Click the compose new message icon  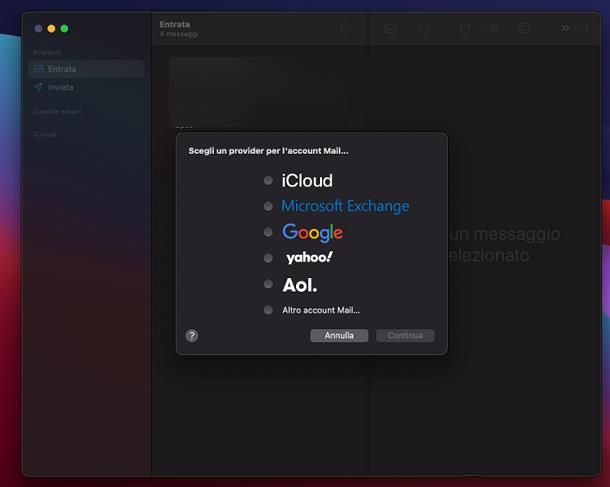pos(424,28)
